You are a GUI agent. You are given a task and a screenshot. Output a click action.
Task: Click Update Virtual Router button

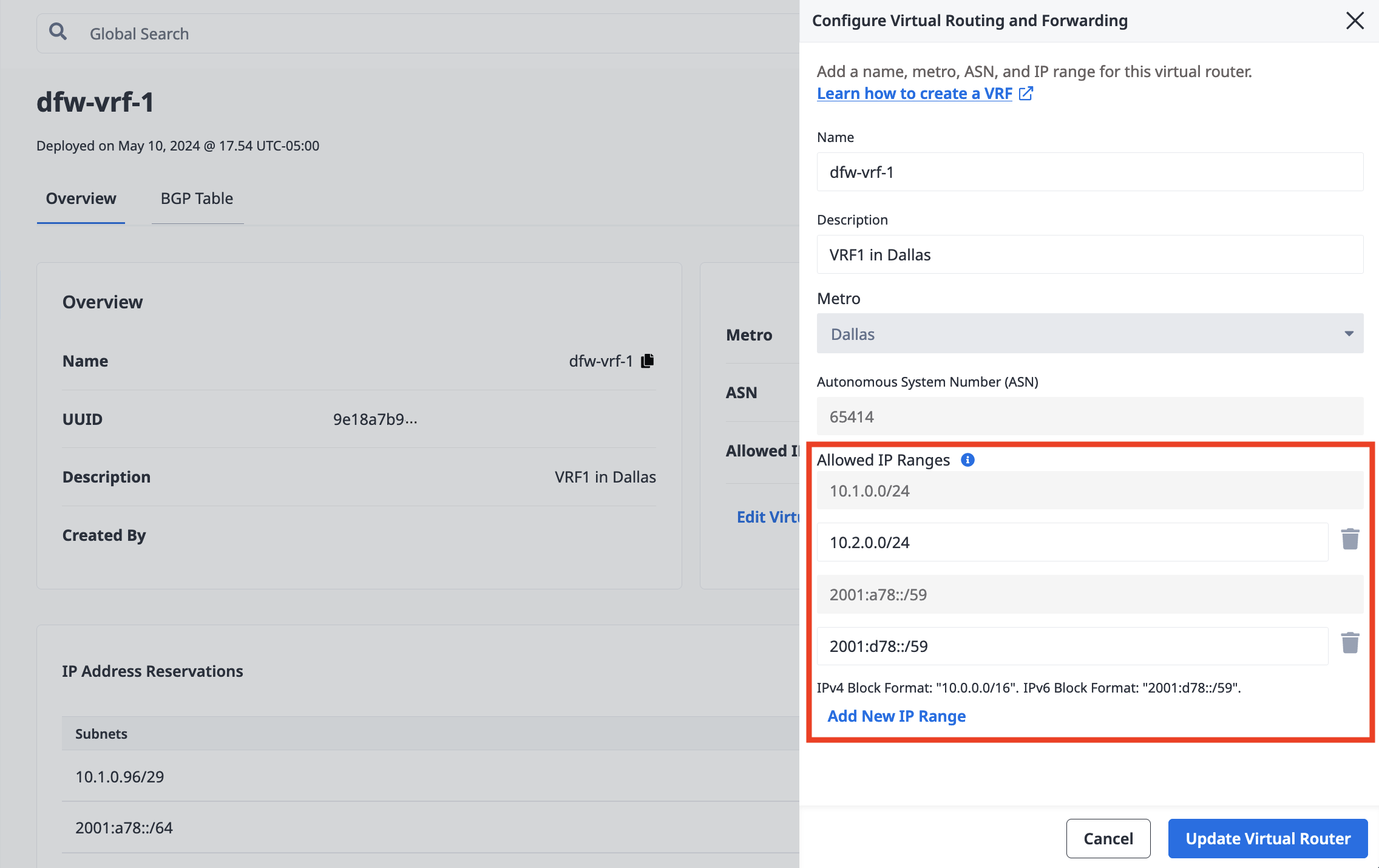[x=1268, y=838]
